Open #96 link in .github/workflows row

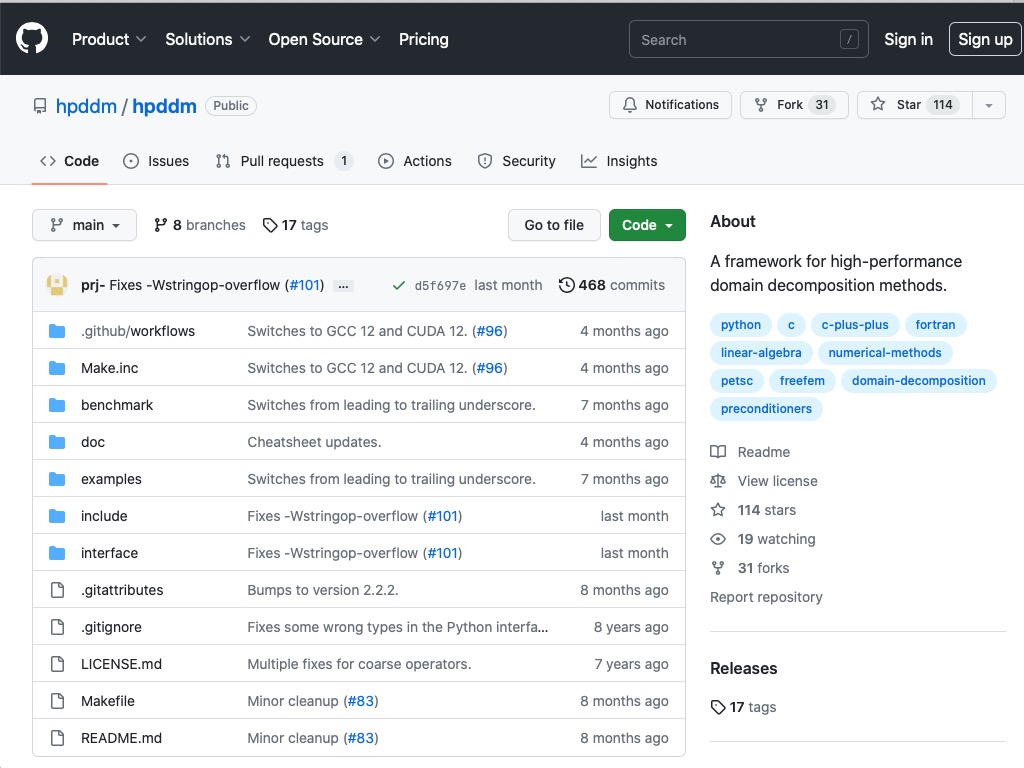click(x=490, y=331)
